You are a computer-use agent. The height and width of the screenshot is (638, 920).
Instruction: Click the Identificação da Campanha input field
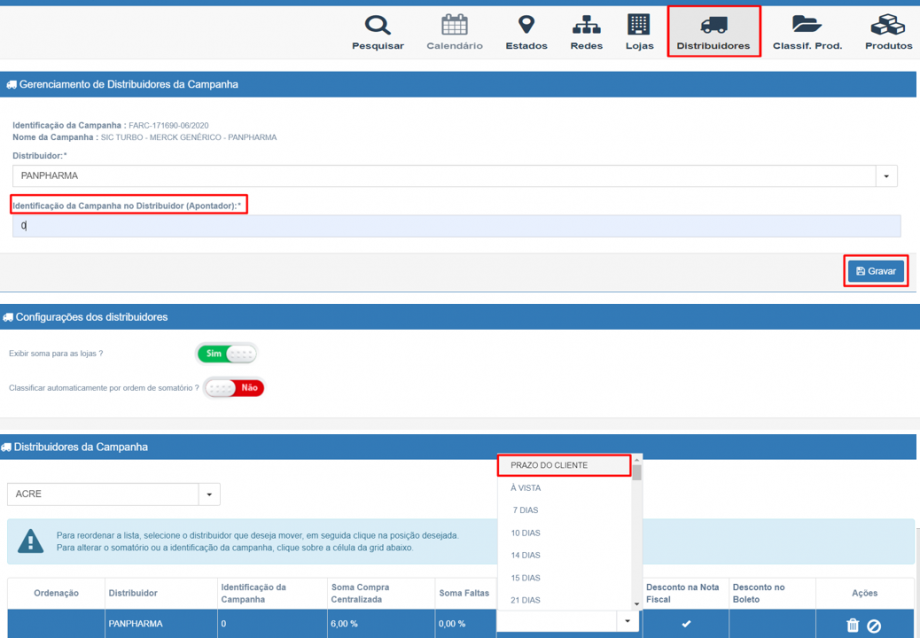pos(456,226)
